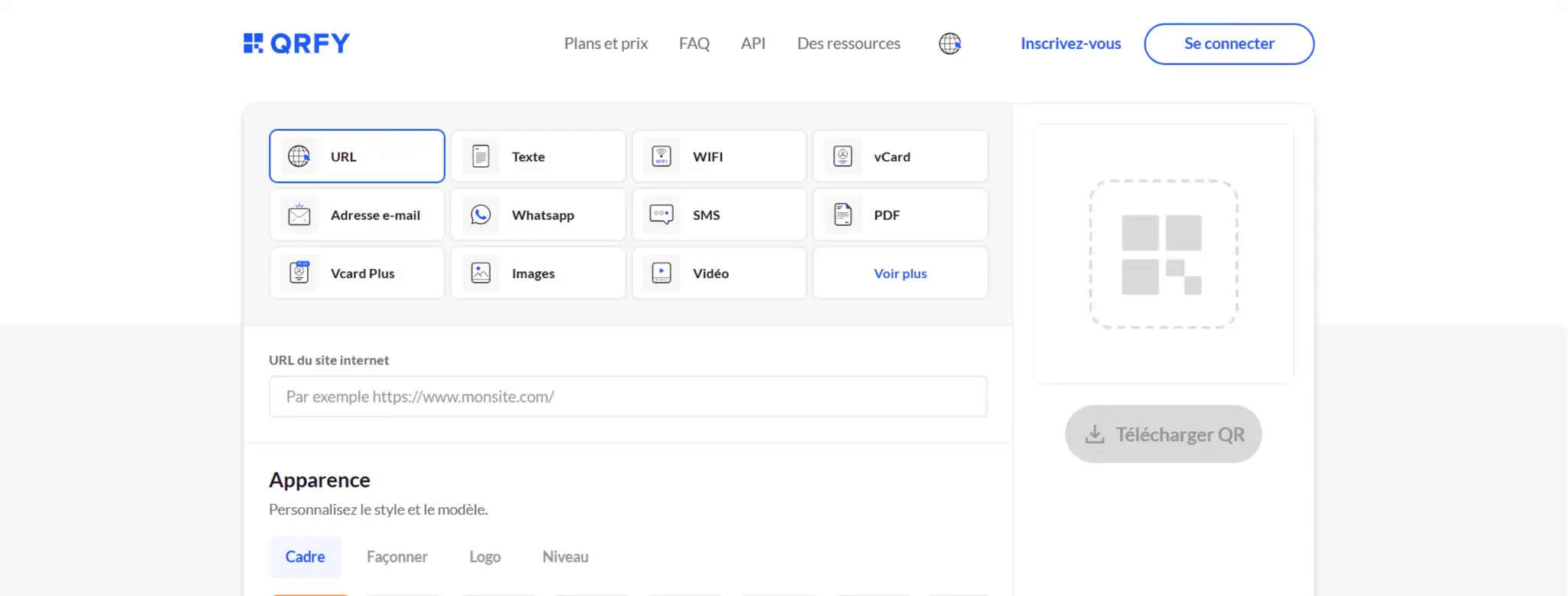1568x596 pixels.
Task: Select the Adresse e-mail envelope icon
Action: tap(299, 215)
